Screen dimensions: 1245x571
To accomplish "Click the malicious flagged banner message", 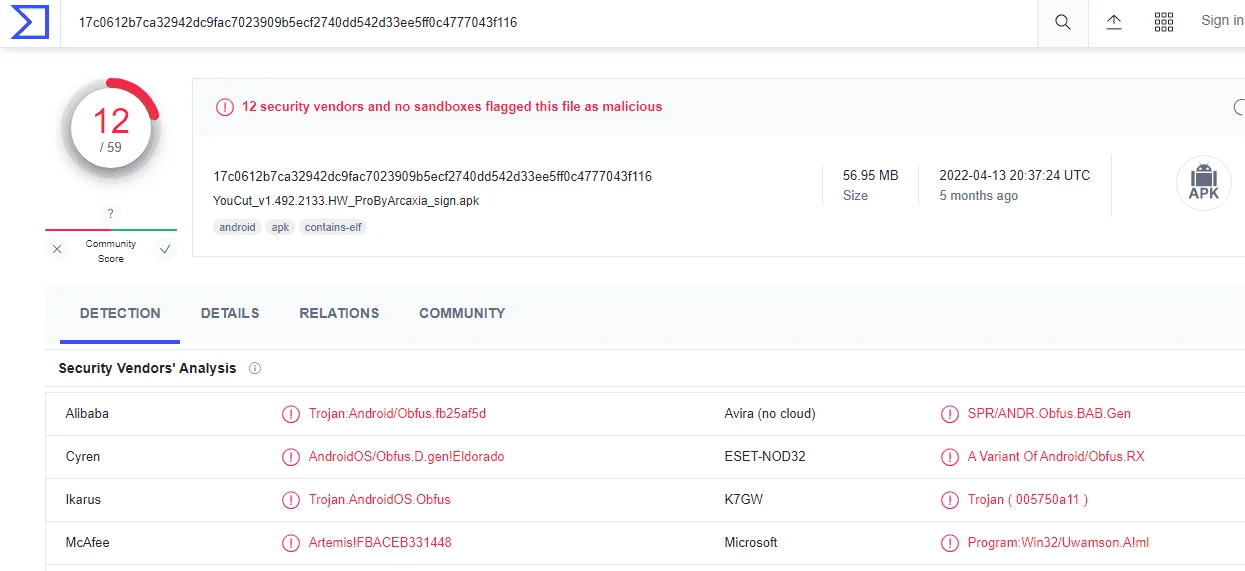I will (x=452, y=106).
